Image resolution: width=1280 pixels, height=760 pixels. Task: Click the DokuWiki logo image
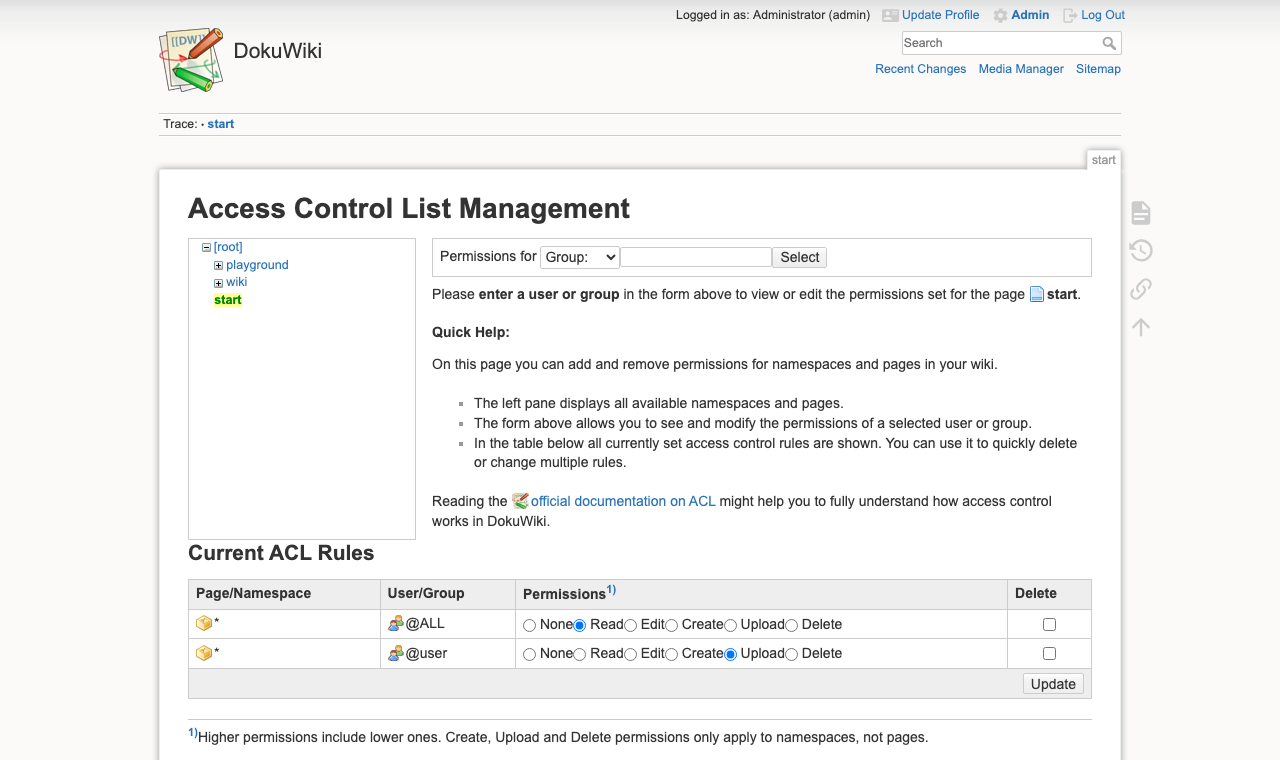click(x=191, y=60)
